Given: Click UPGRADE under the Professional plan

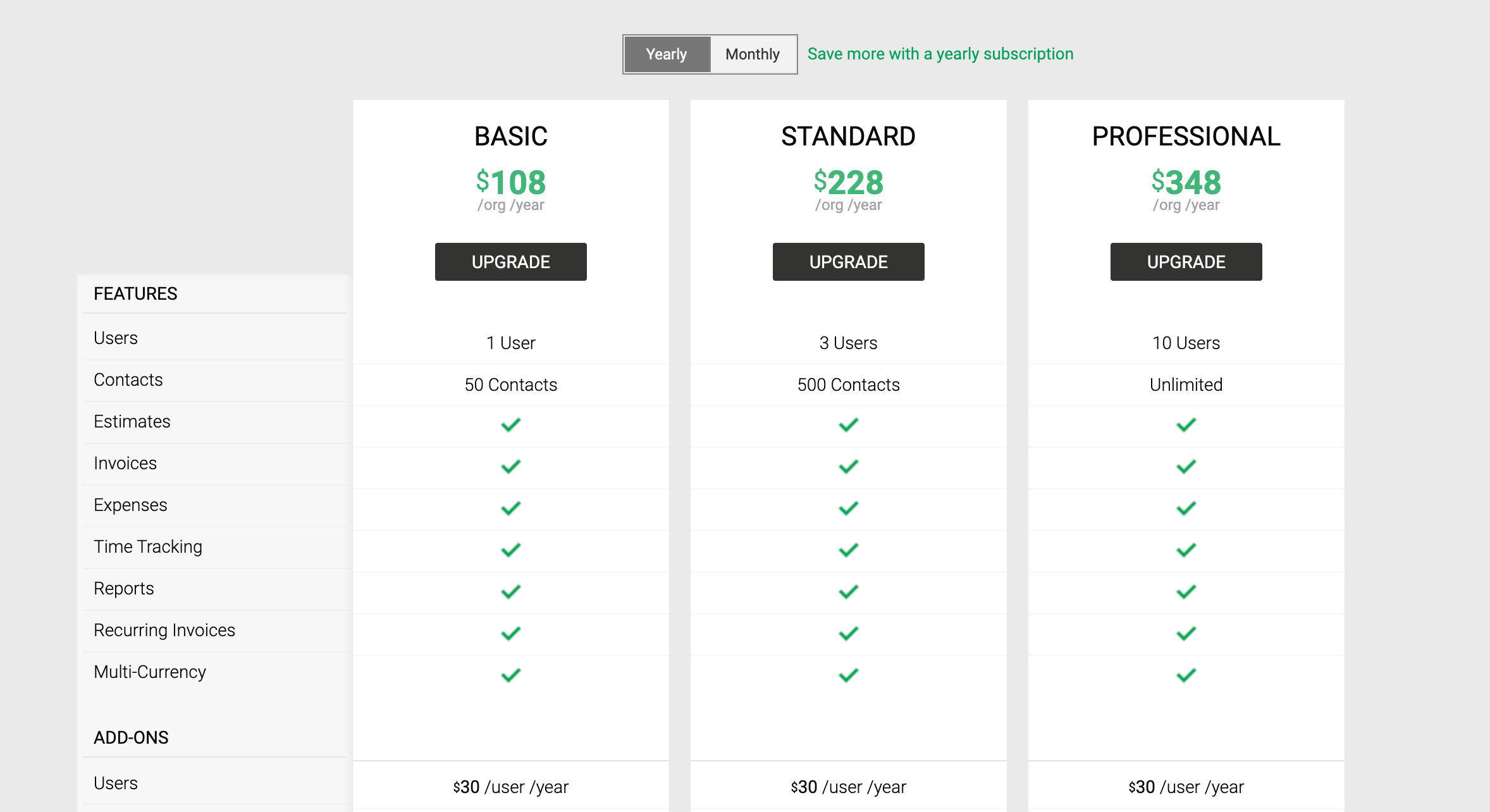Looking at the screenshot, I should (1185, 261).
